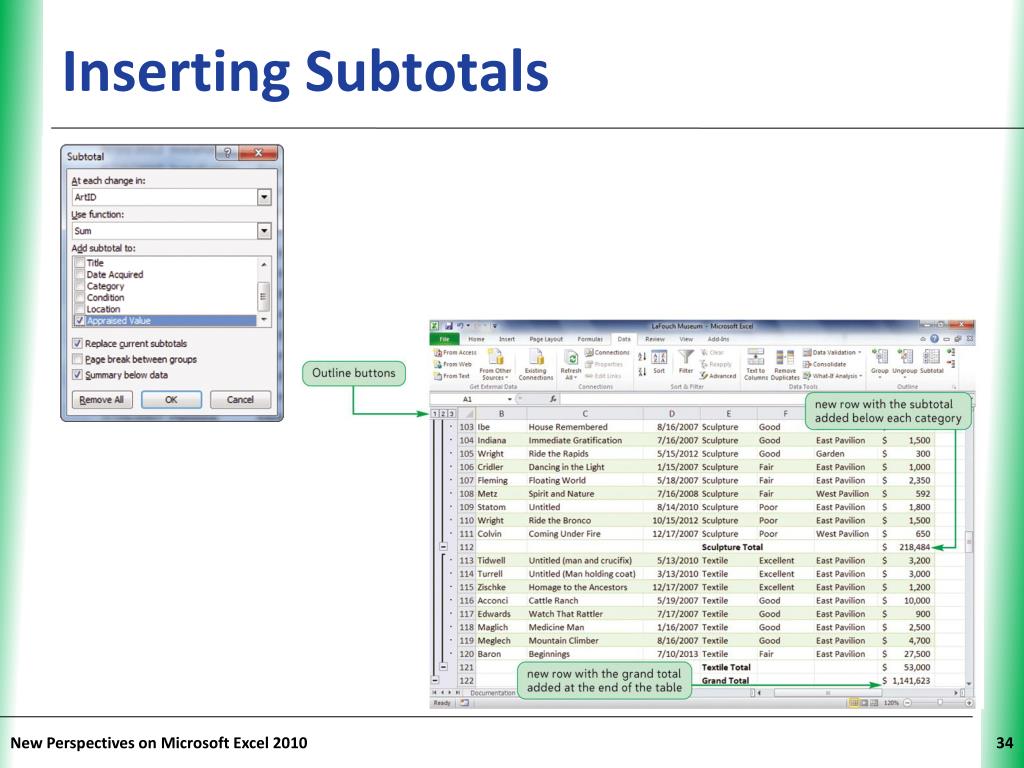Uncheck the Appraised Value checkbox

tap(80, 321)
